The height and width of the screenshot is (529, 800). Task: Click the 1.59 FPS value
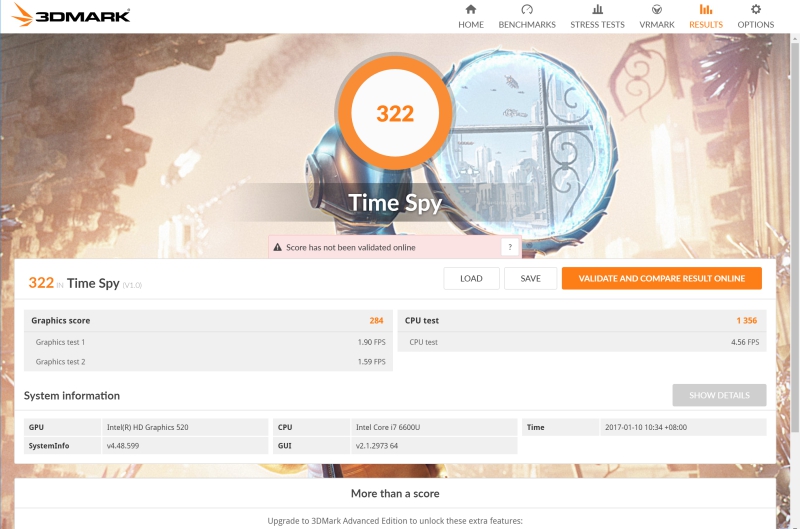[x=371, y=362]
